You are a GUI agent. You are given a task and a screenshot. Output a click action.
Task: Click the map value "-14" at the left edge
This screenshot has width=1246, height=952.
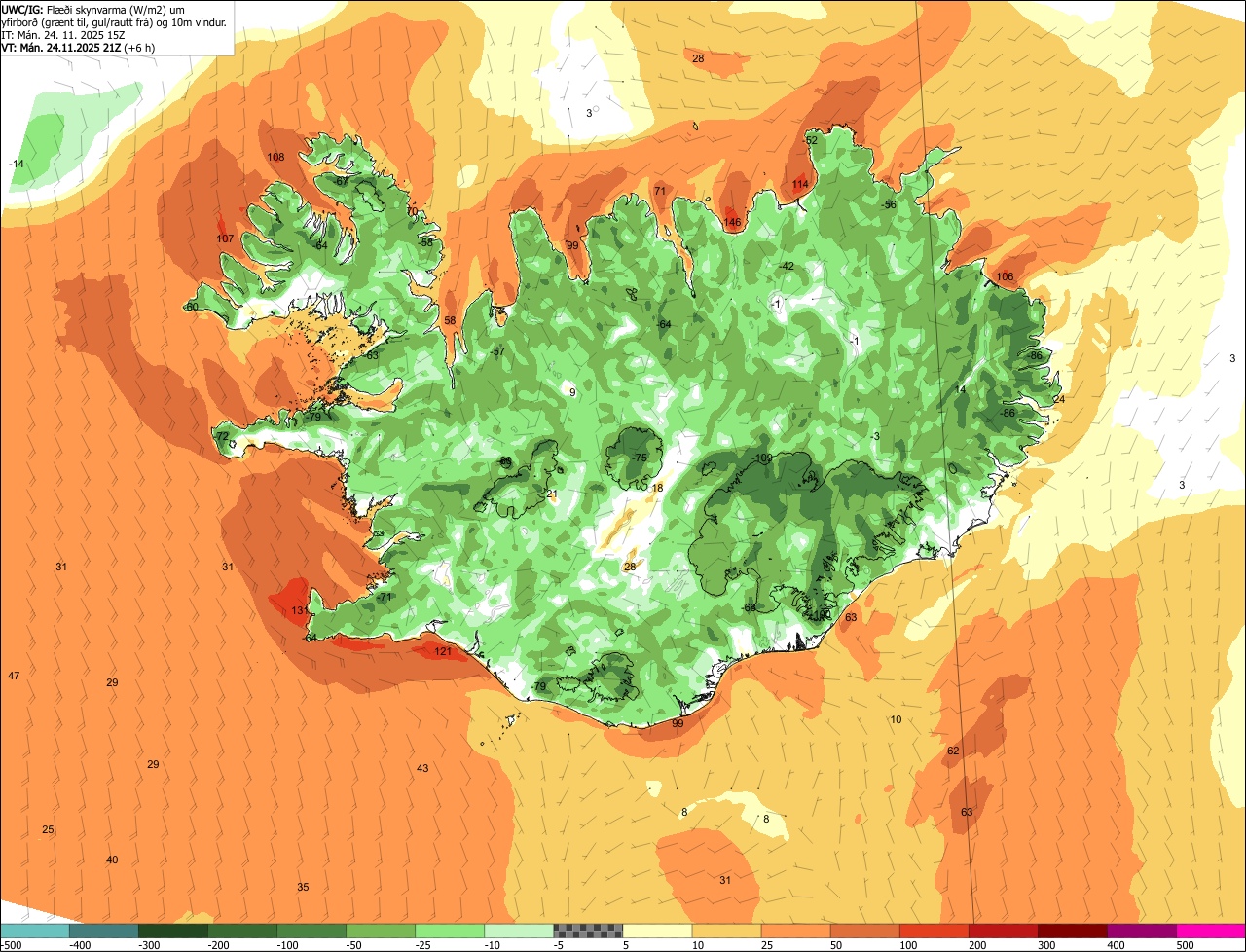coord(17,165)
